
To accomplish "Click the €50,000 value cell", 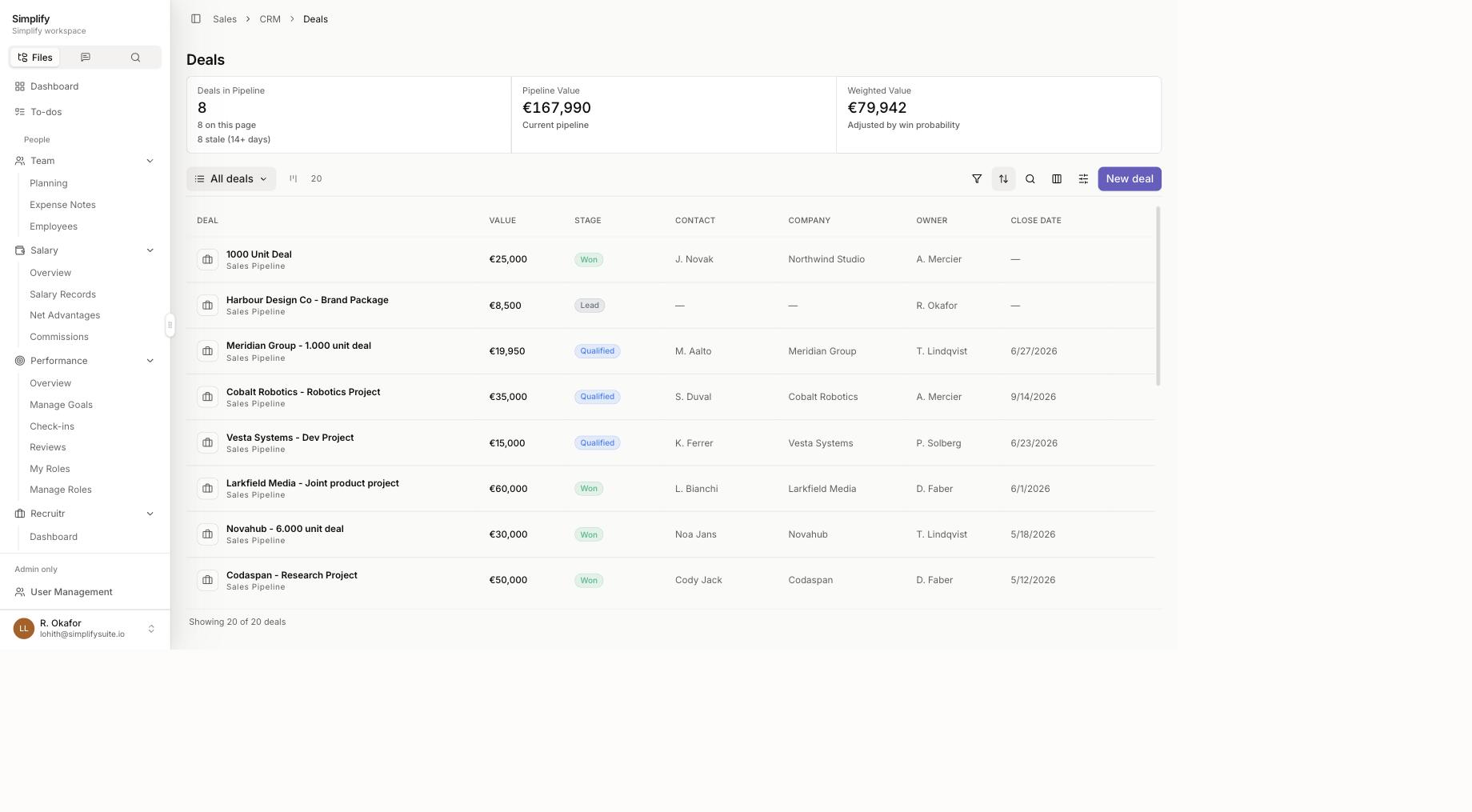I will (x=508, y=580).
